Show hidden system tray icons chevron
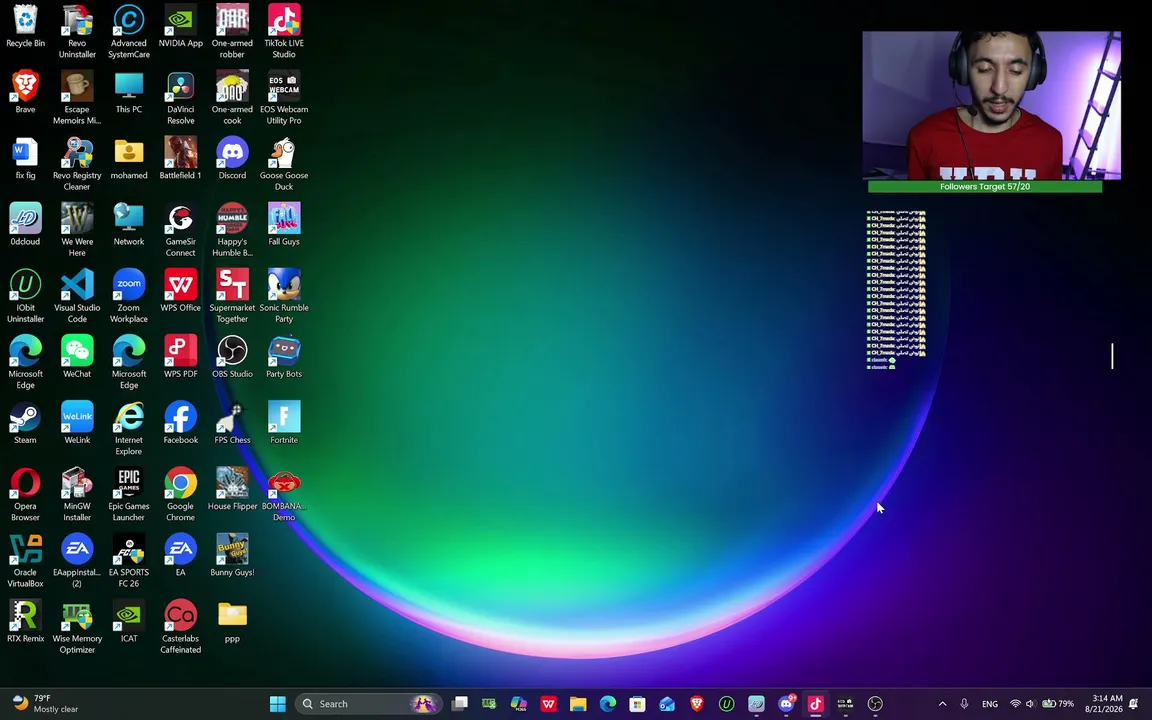The height and width of the screenshot is (720, 1152). 943,704
